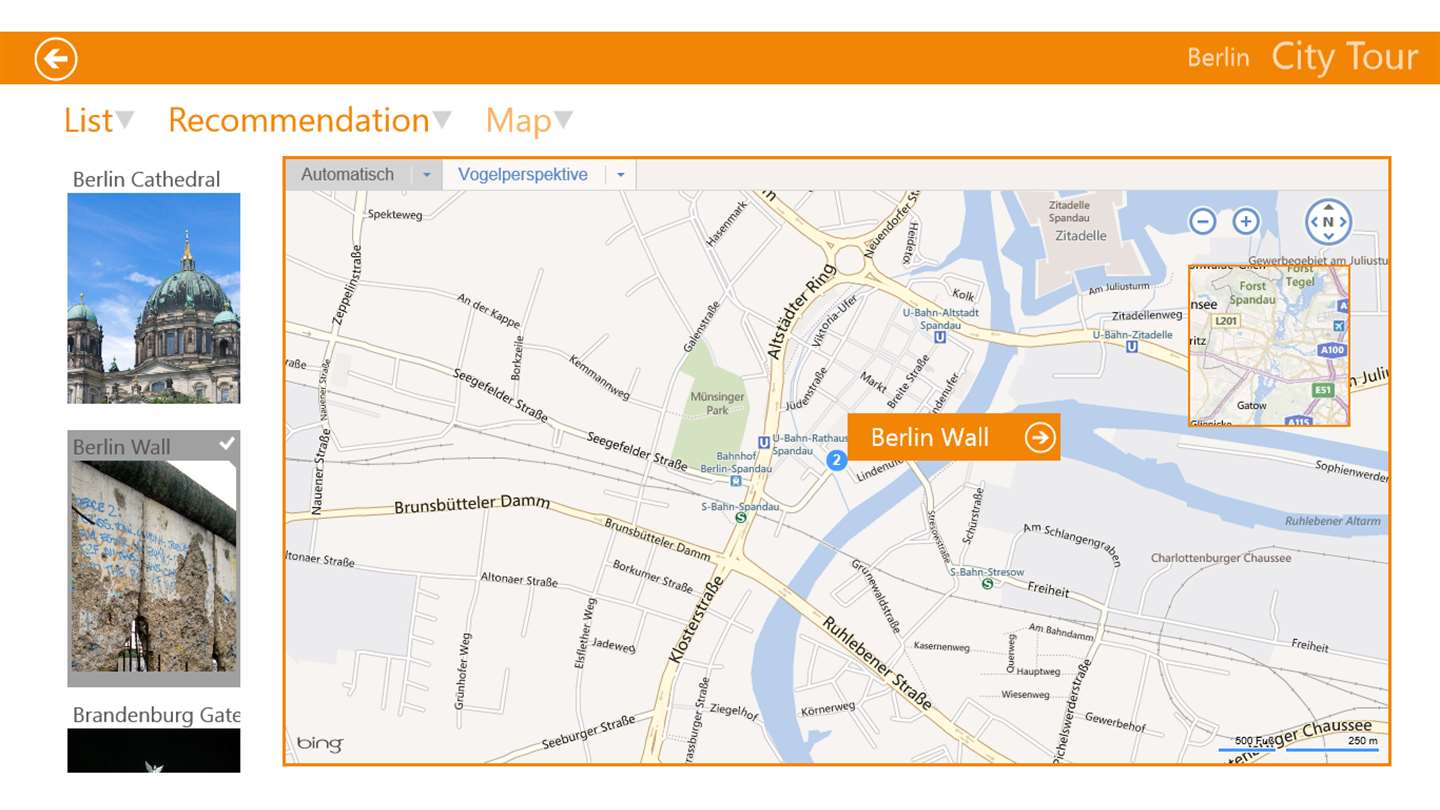Image resolution: width=1440 pixels, height=810 pixels.
Task: Click the Brandenburg Gate title
Action: pos(157,716)
